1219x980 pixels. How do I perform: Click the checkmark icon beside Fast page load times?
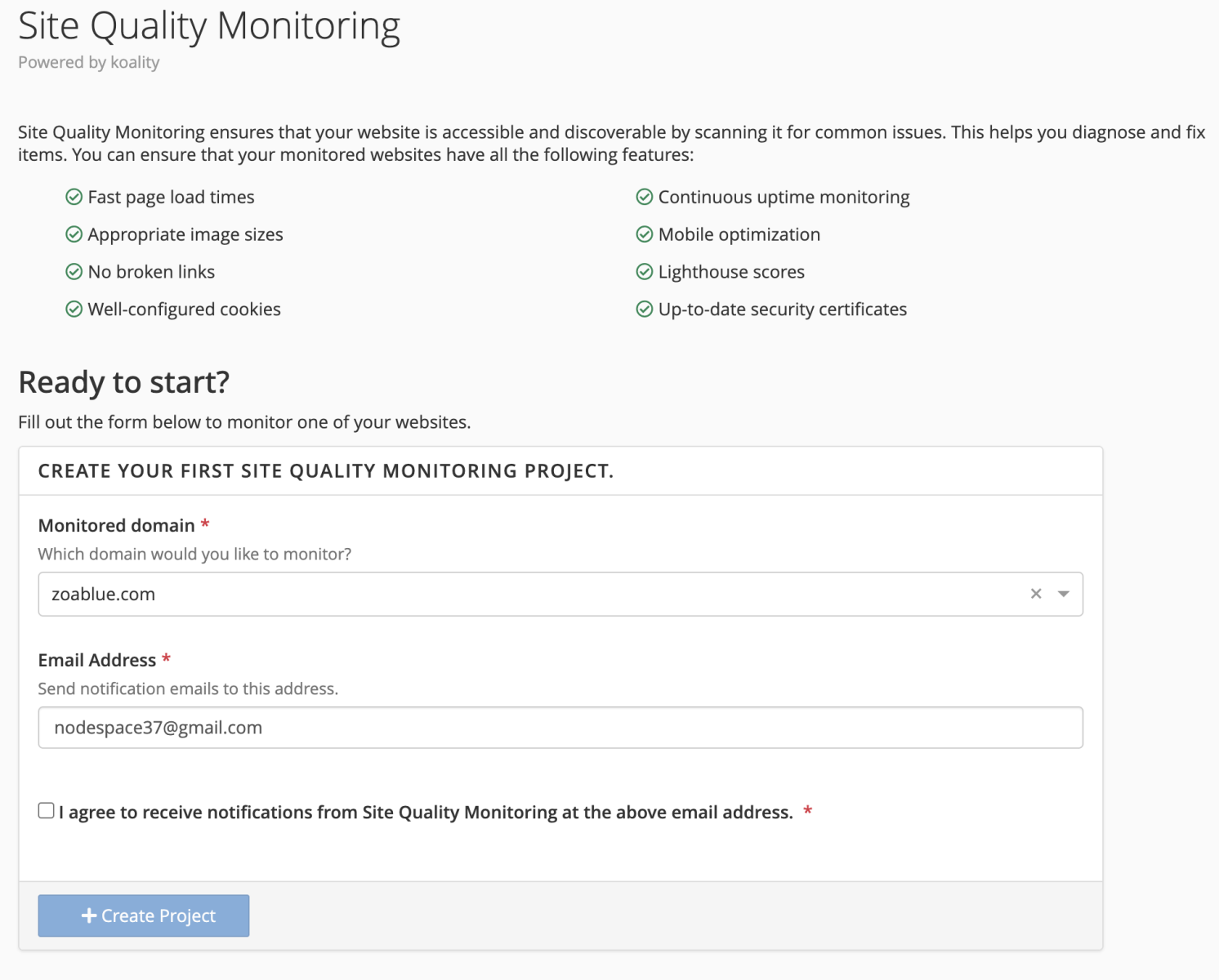click(74, 198)
